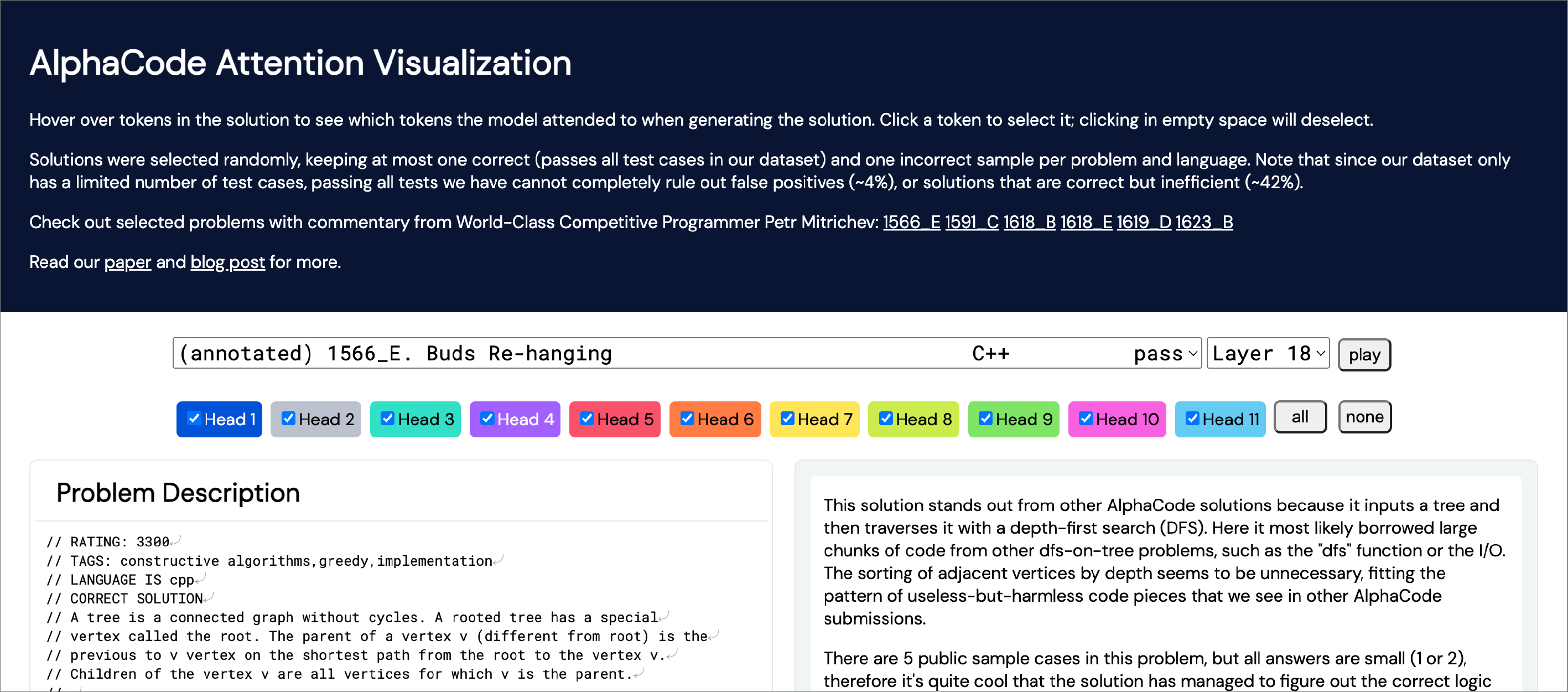This screenshot has width=1568, height=692.
Task: Uncheck the Head 3 checkbox
Action: coord(388,419)
